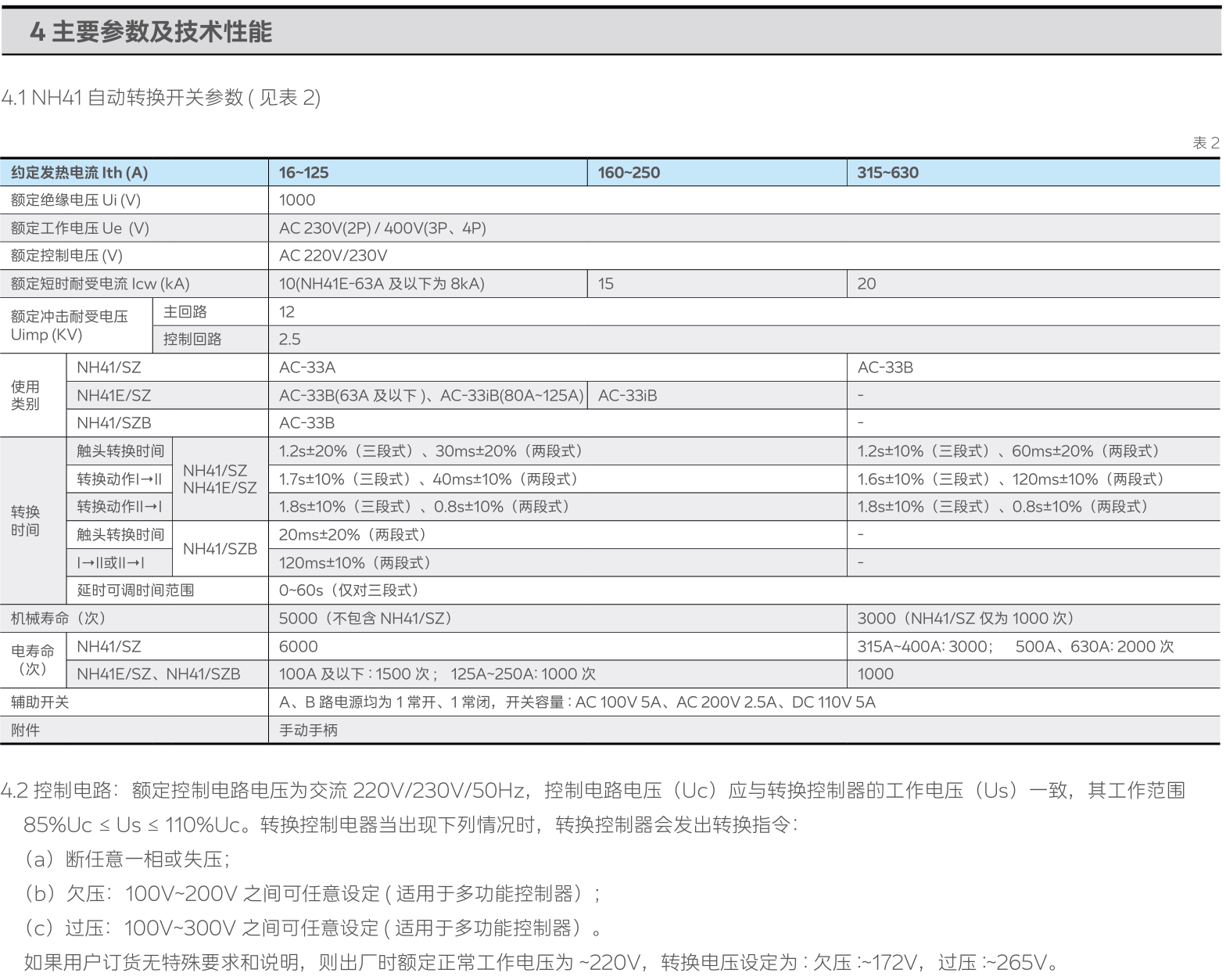Click the 表 2 caption label
1226x980 pixels.
[1205, 142]
